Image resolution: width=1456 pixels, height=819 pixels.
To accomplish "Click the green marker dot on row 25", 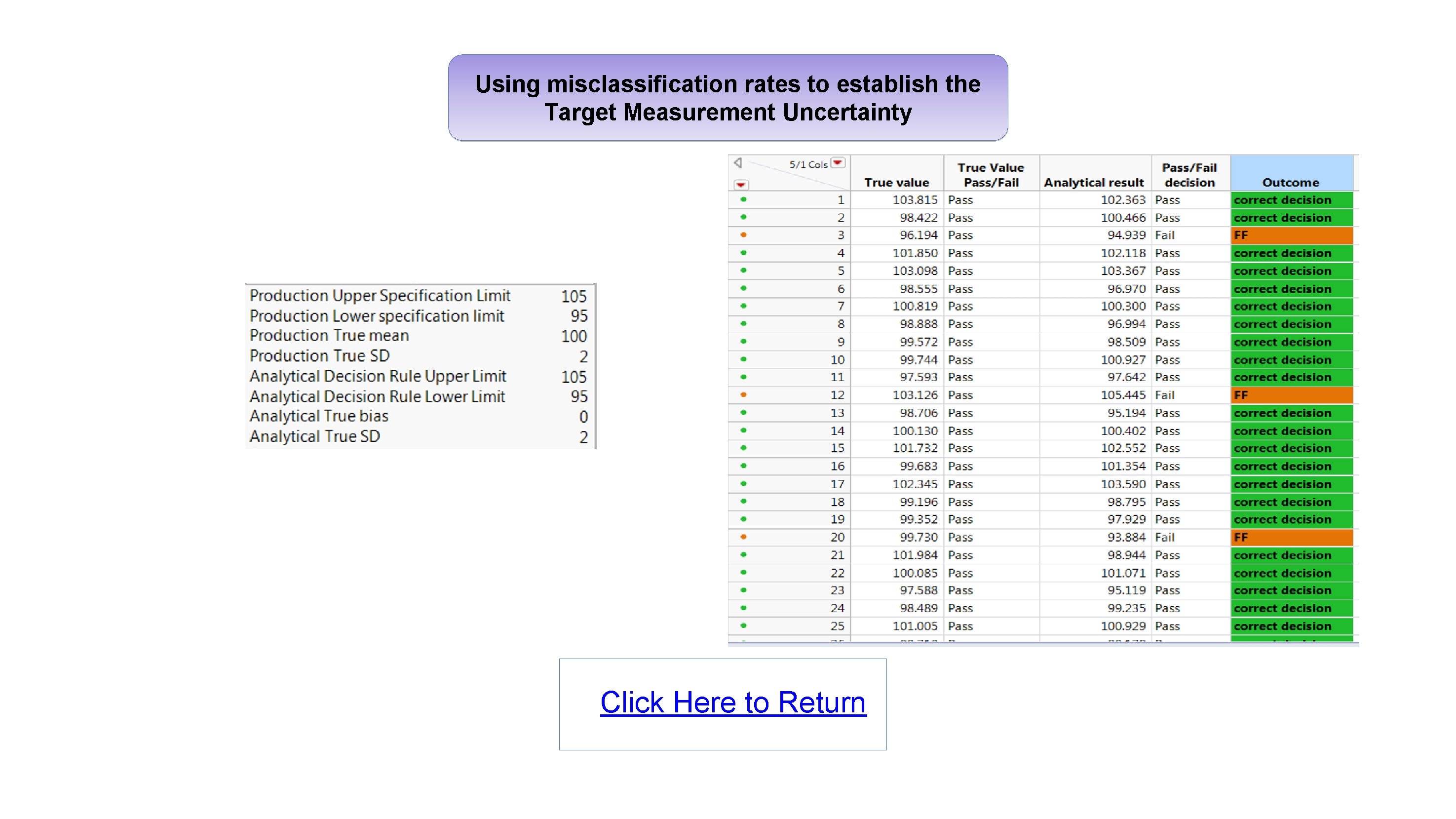I will pos(743,625).
